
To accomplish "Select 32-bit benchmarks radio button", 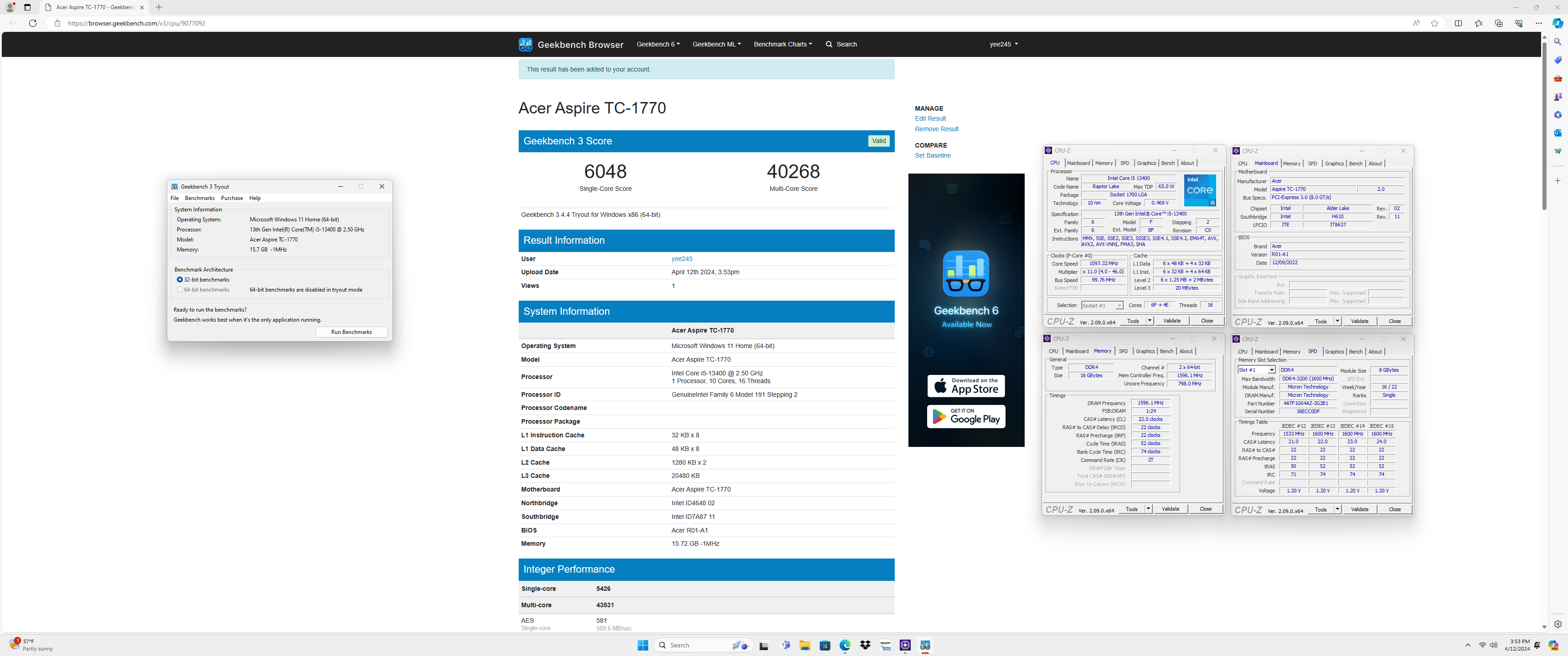I will 180,280.
